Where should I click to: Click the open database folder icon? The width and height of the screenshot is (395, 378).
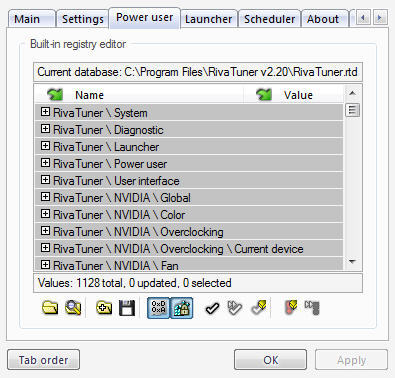[x=50, y=307]
